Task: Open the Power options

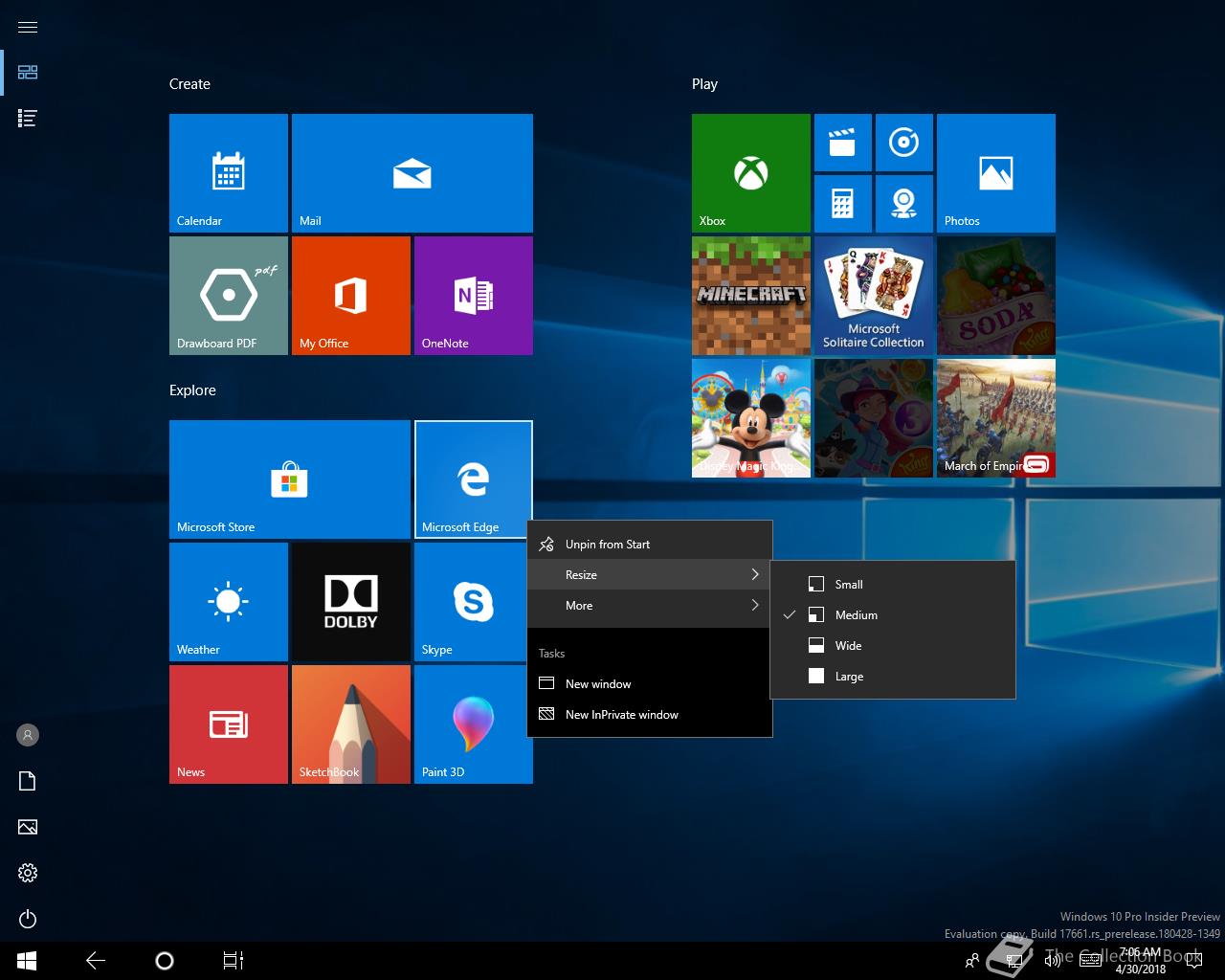Action: [x=28, y=919]
